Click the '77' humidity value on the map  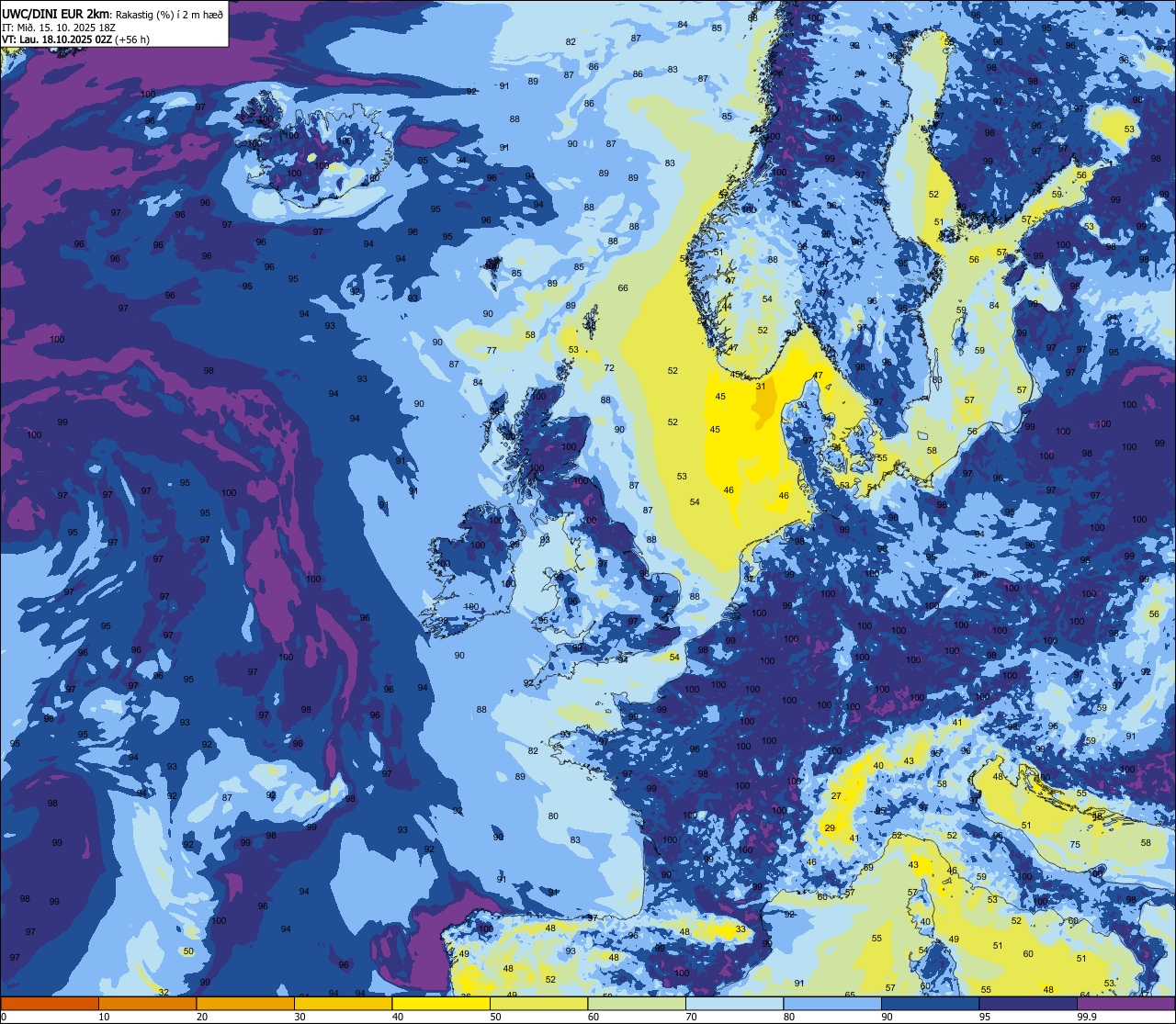tap(492, 351)
